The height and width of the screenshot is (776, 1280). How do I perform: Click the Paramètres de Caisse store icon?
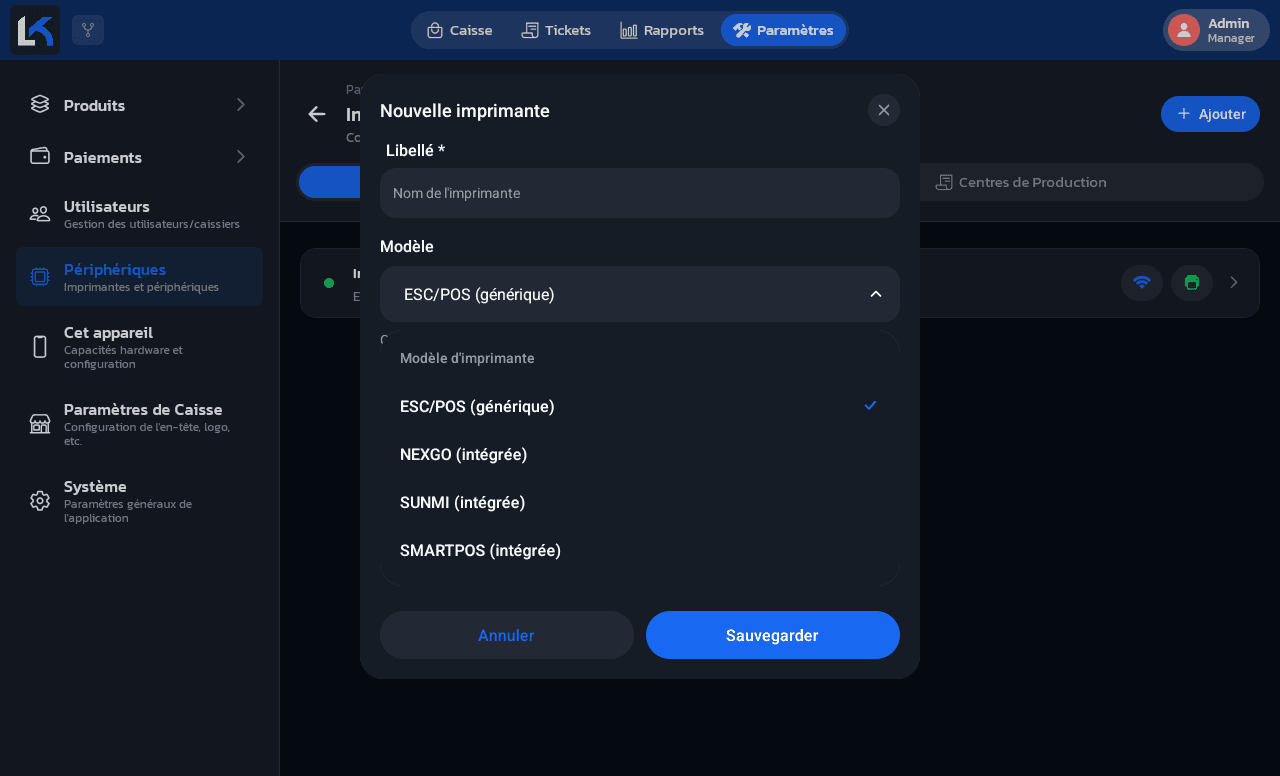[40, 424]
